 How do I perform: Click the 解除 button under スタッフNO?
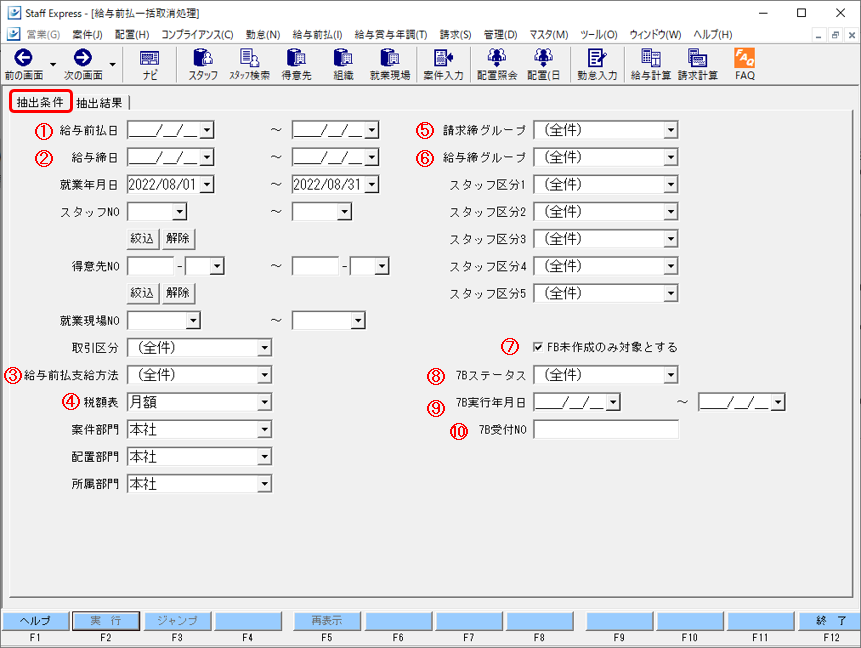[x=178, y=238]
